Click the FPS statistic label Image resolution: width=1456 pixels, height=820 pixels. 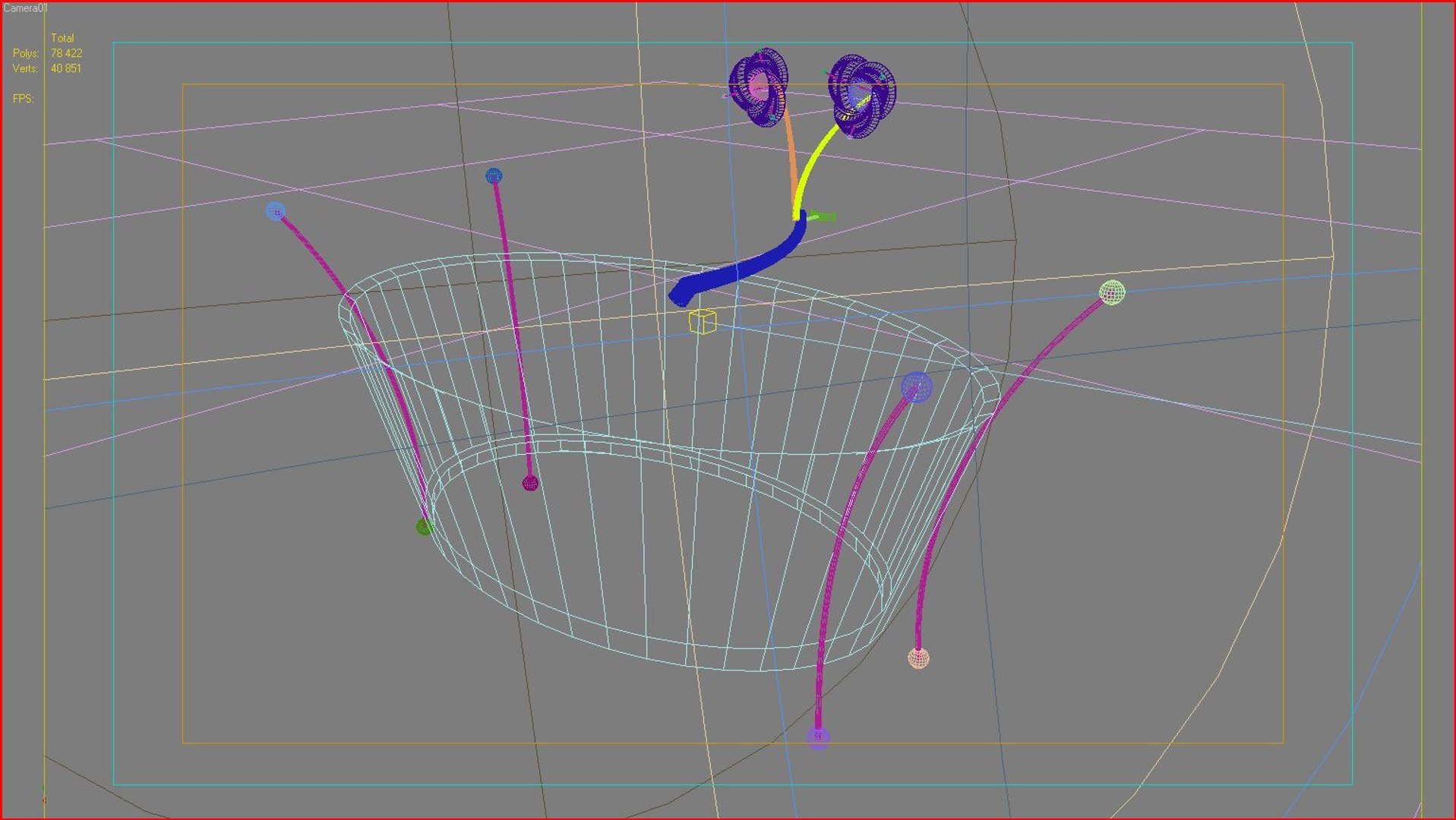coord(24,99)
